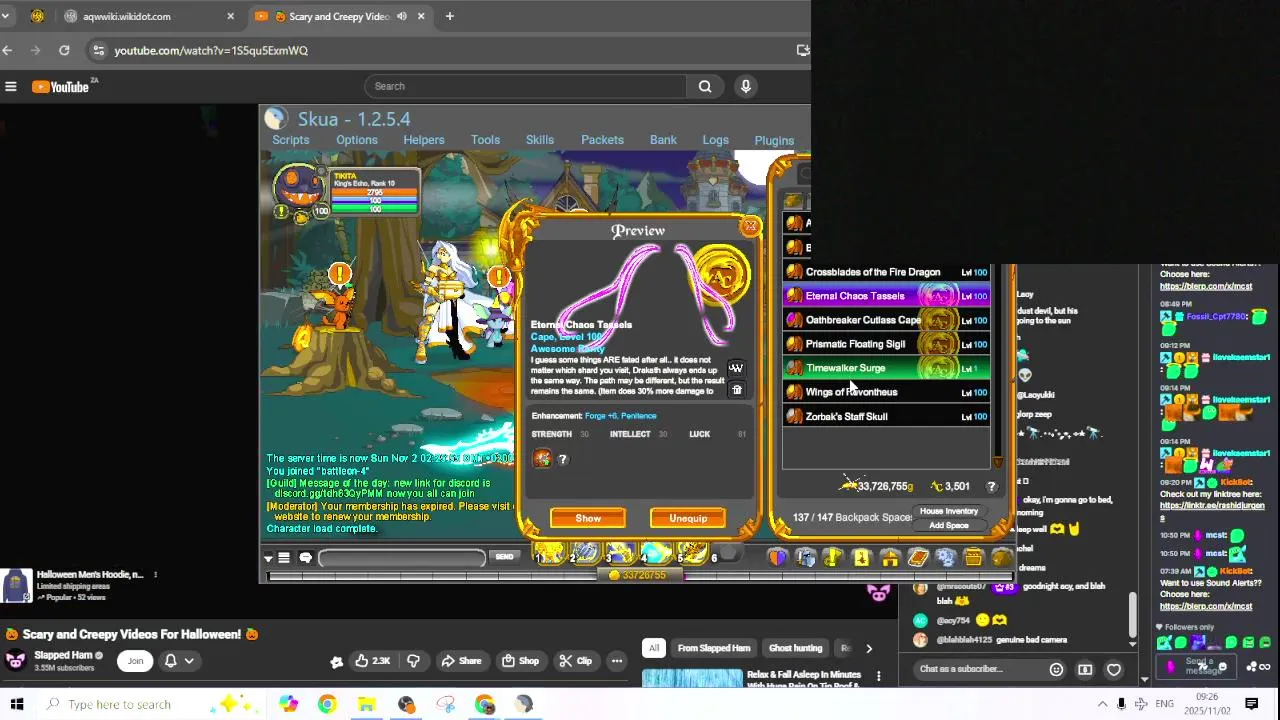
Task: Open the game chat channel dropdown arrow
Action: [268, 558]
